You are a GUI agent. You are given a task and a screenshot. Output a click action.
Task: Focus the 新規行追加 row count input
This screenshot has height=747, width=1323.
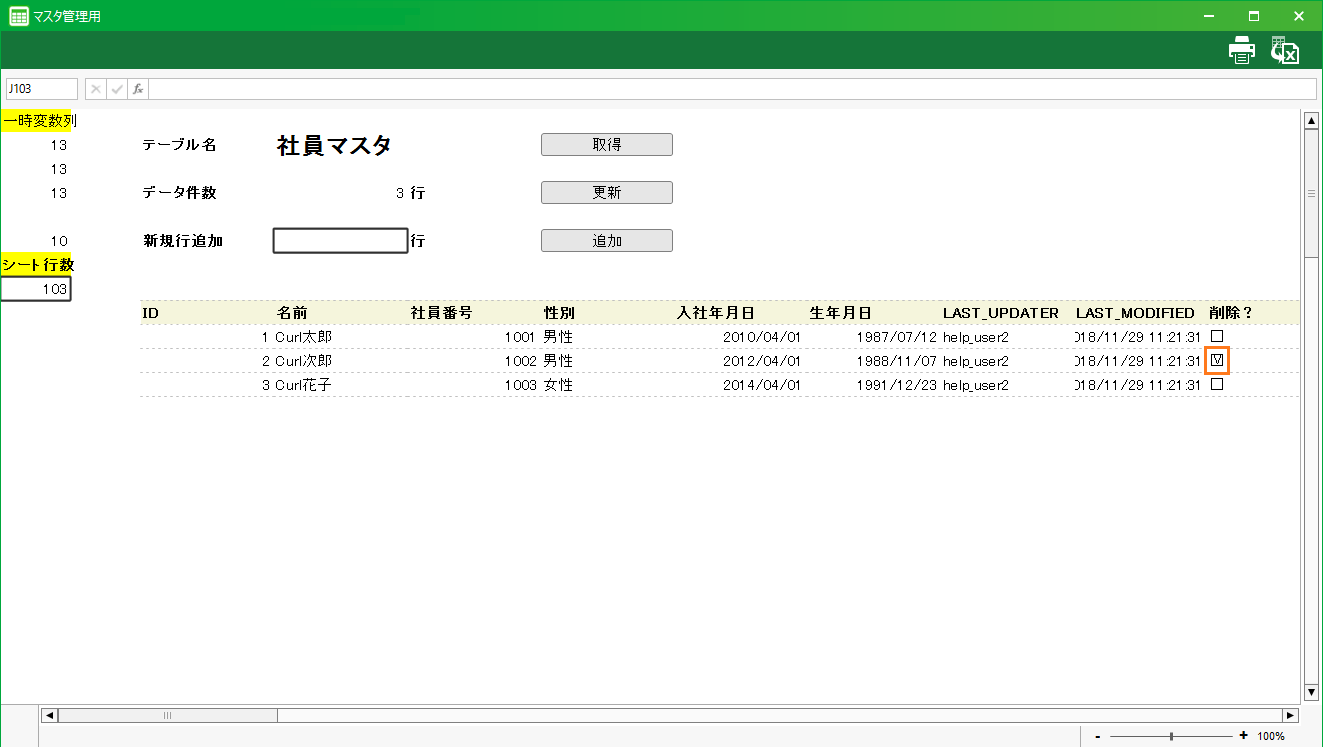pyautogui.click(x=340, y=241)
